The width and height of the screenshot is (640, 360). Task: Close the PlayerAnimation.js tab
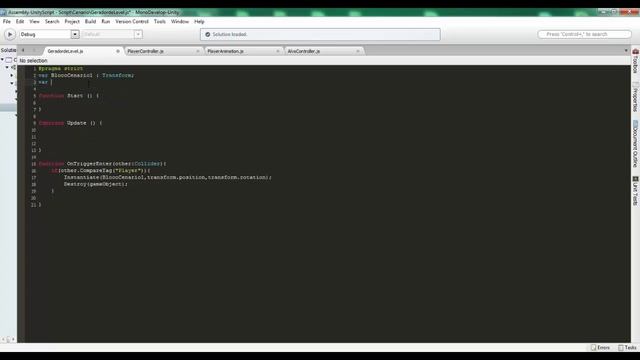(278, 51)
